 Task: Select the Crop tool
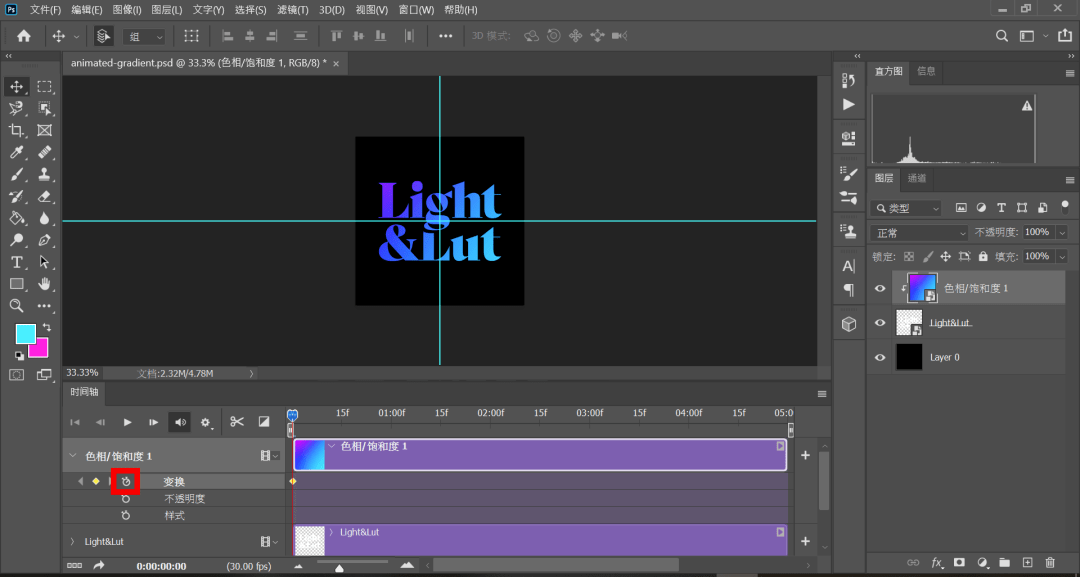[17, 130]
